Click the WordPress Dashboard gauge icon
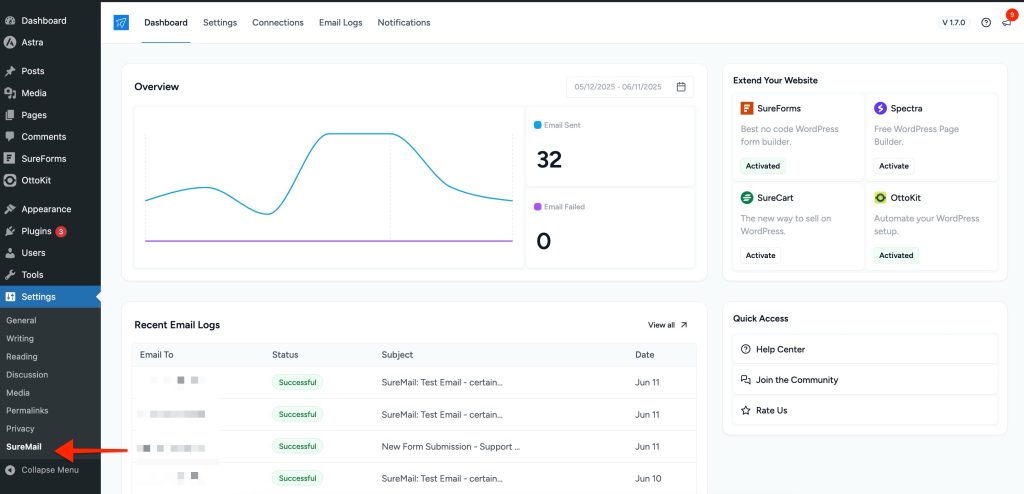 coord(10,21)
